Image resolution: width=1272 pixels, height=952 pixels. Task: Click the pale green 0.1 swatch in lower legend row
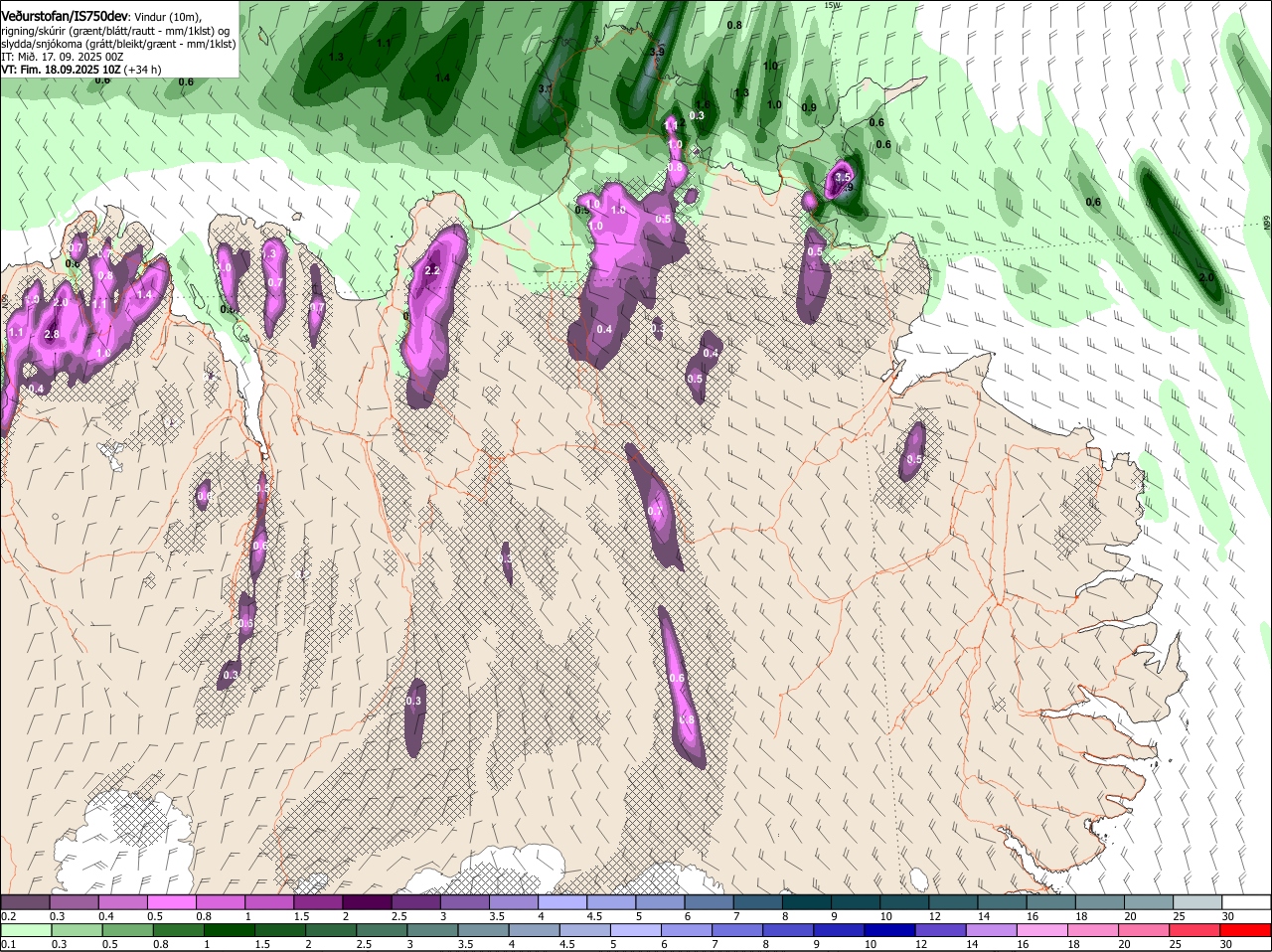click(26, 930)
